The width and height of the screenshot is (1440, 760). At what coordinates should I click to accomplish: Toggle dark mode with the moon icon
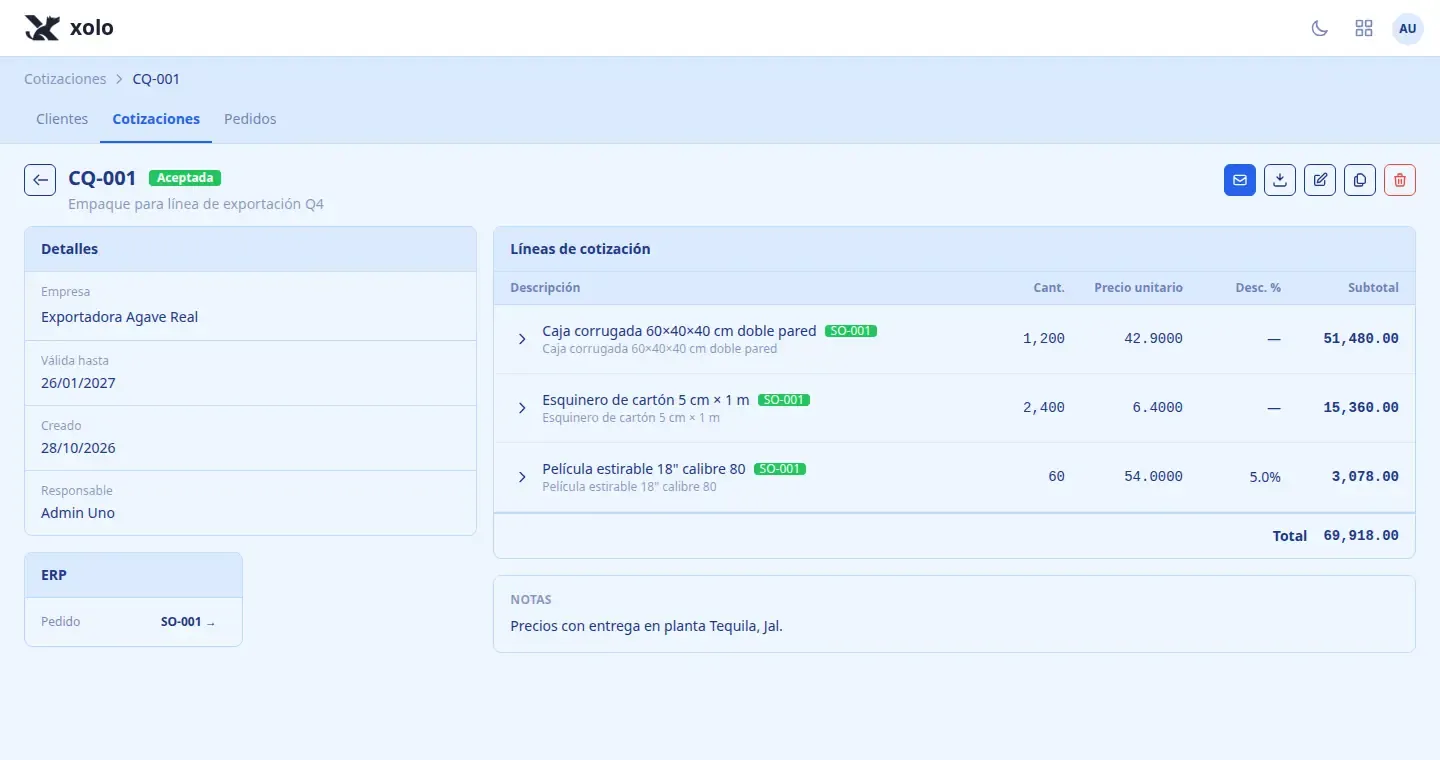[1320, 28]
